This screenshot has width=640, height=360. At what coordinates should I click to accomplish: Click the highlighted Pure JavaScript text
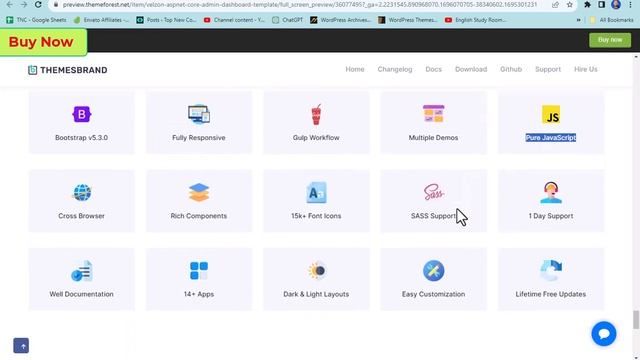551,138
